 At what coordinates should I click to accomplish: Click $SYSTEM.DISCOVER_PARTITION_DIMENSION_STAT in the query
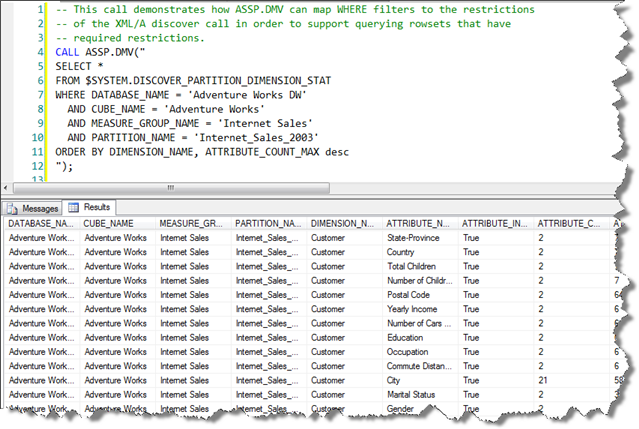pyautogui.click(x=208, y=81)
